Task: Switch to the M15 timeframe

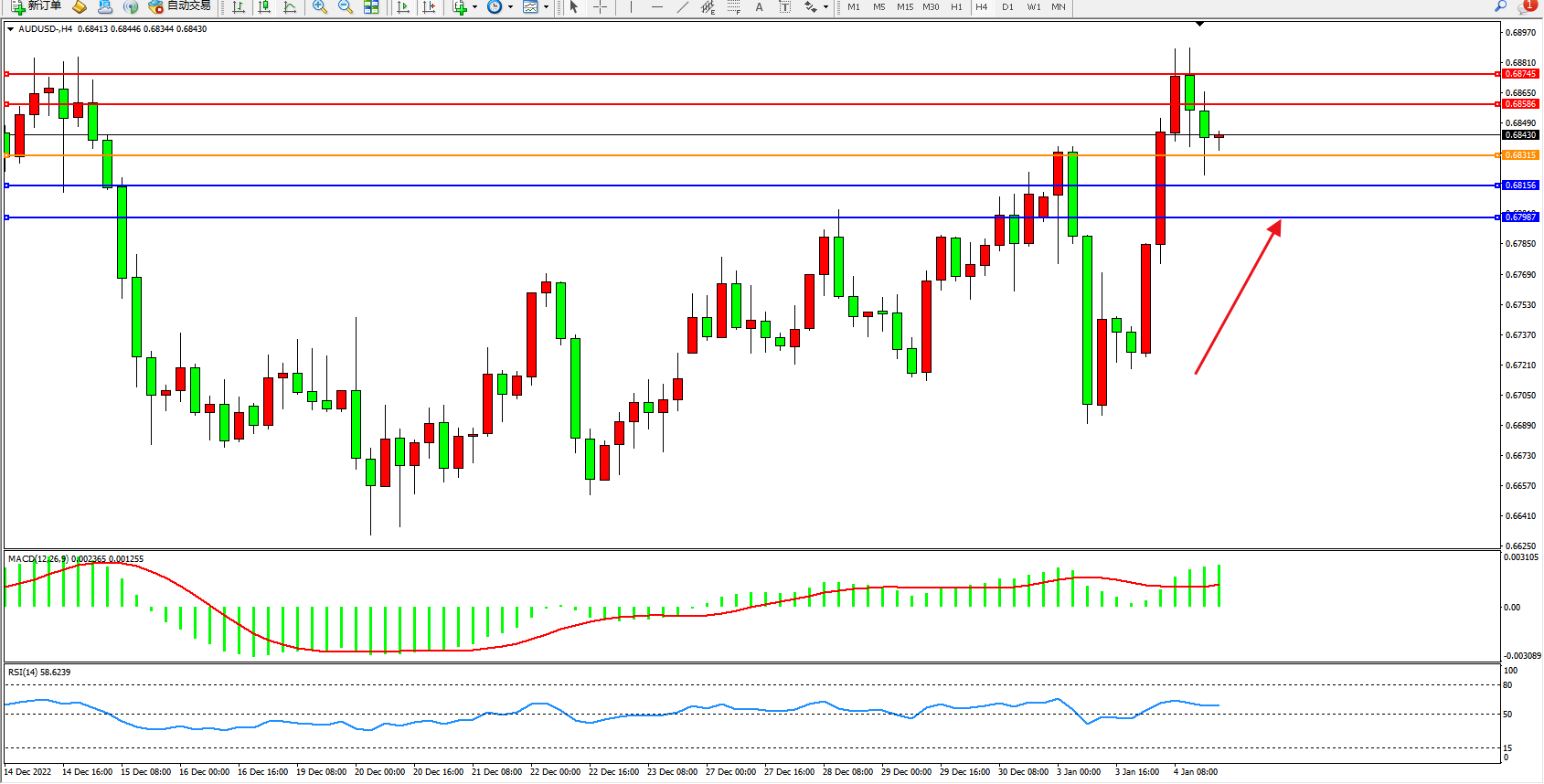Action: click(x=904, y=7)
